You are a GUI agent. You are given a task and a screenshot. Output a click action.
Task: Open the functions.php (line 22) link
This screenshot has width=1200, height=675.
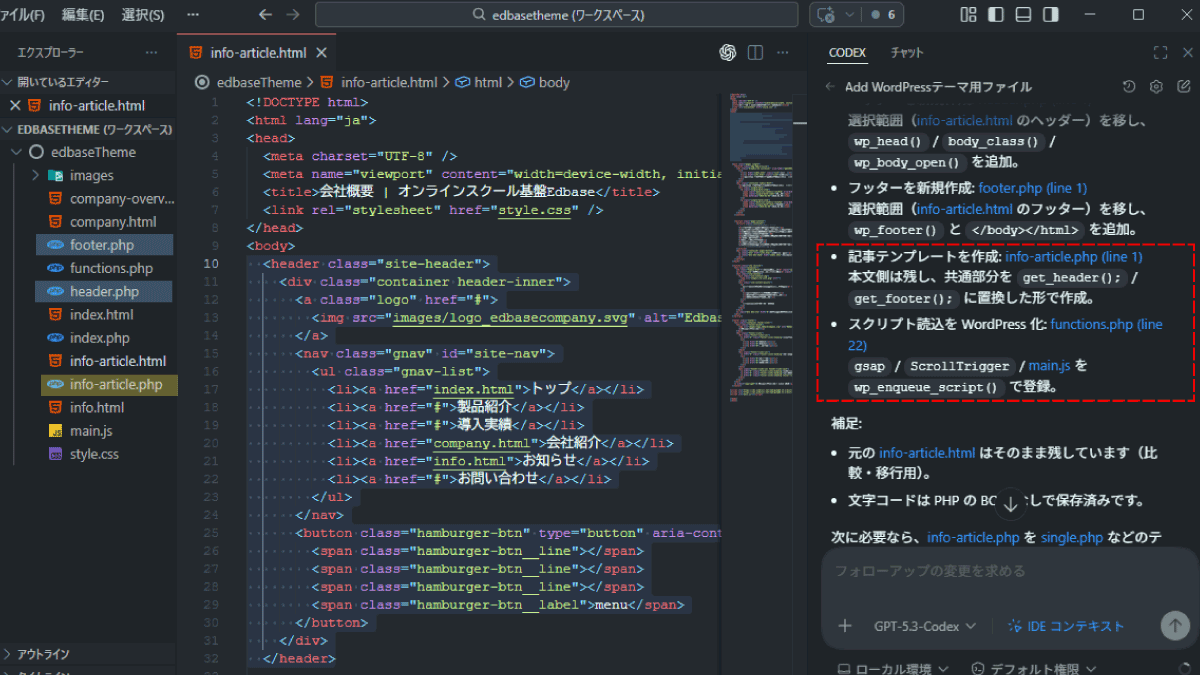[x=1105, y=324]
